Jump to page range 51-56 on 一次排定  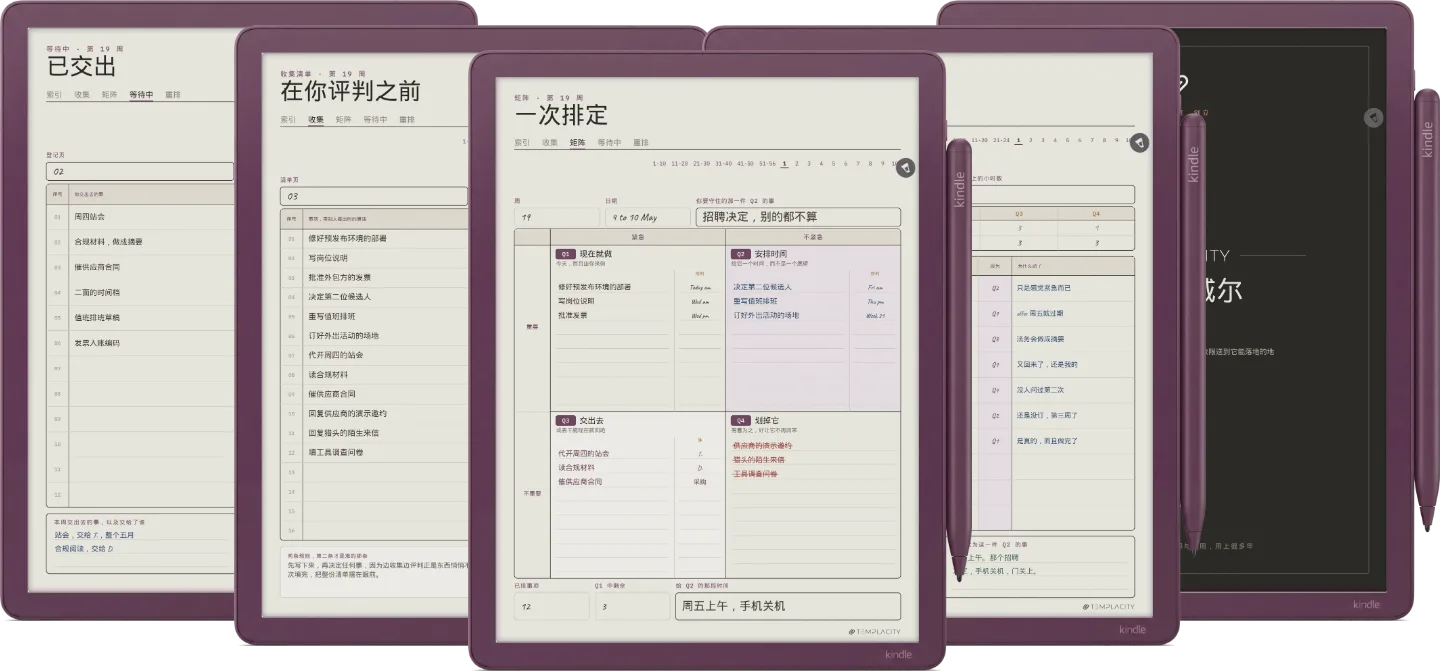tap(767, 164)
